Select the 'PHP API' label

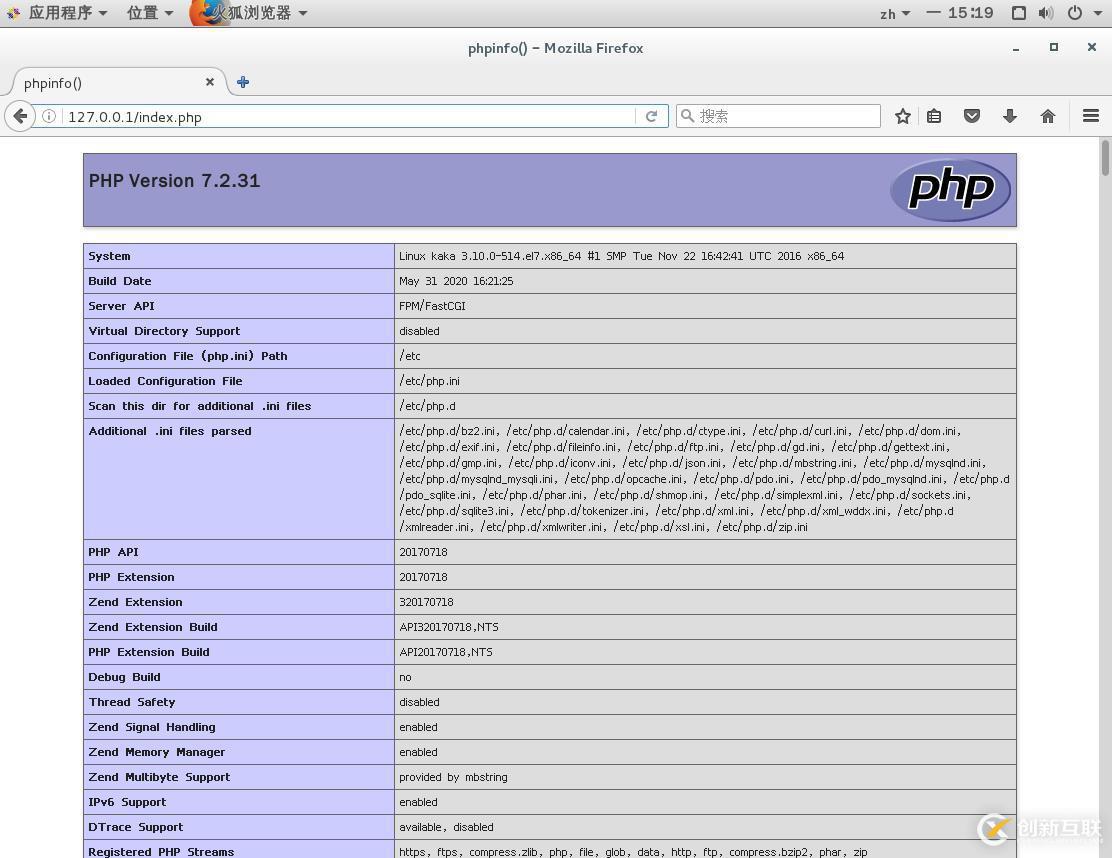tap(113, 552)
